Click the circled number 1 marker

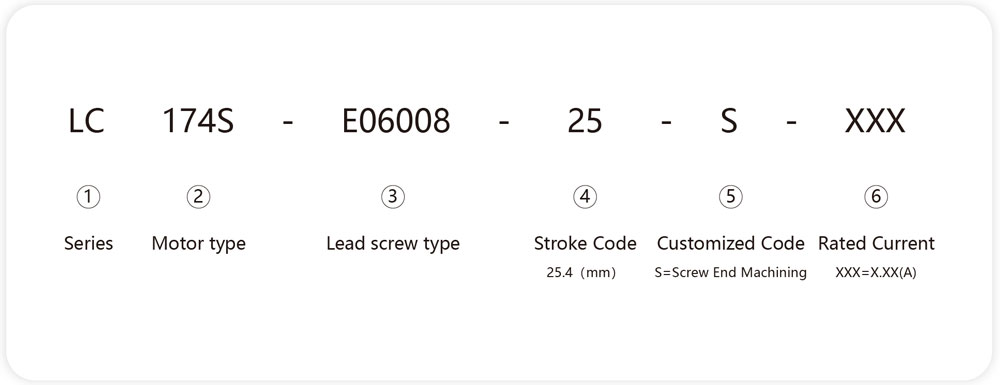pos(88,197)
